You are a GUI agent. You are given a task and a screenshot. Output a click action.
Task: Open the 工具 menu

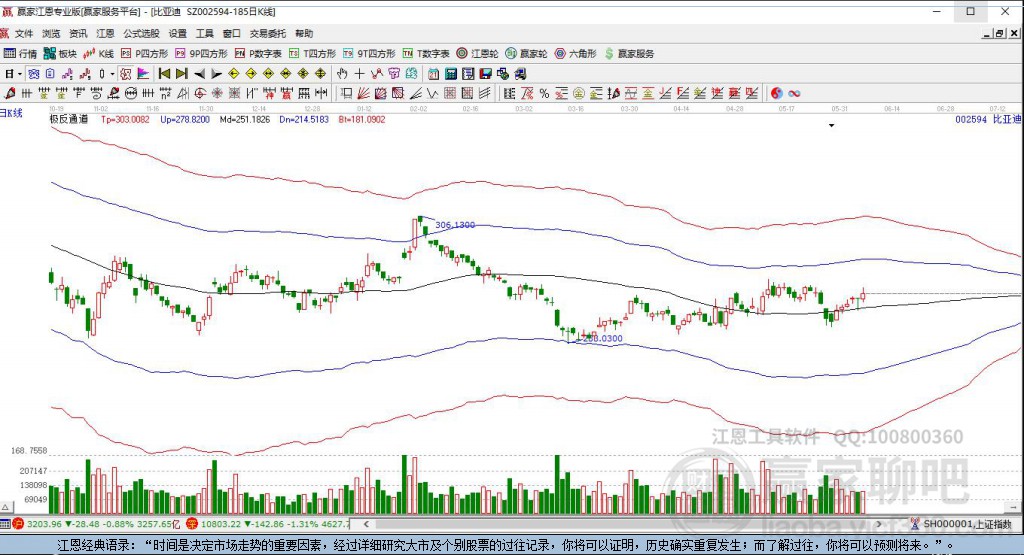pos(204,33)
